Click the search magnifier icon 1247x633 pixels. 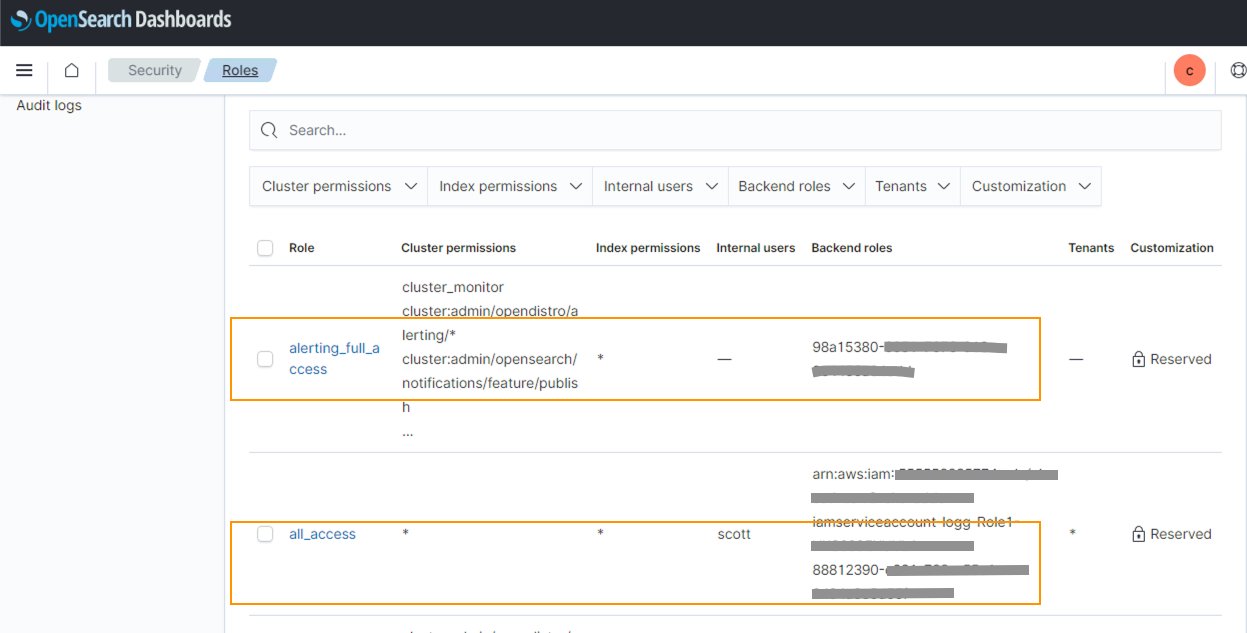coord(268,131)
